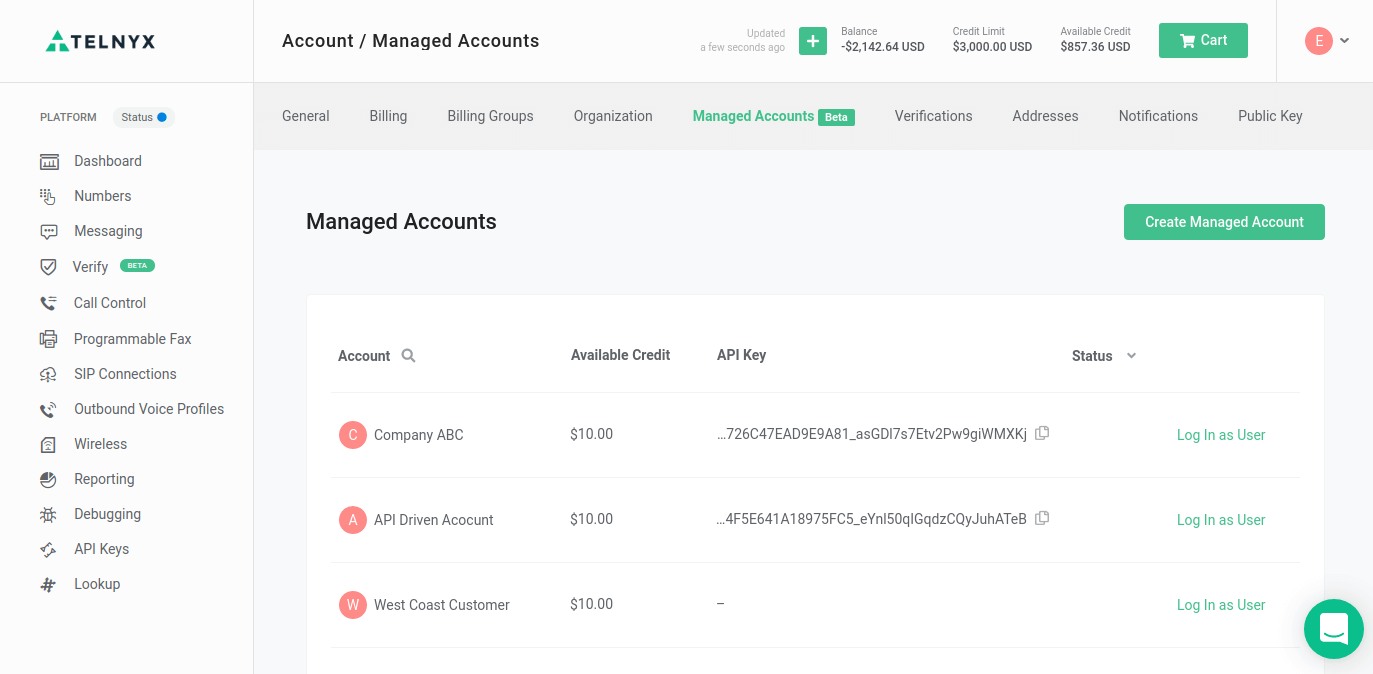1373x674 pixels.
Task: Click the API Key column header
Action: (x=741, y=355)
